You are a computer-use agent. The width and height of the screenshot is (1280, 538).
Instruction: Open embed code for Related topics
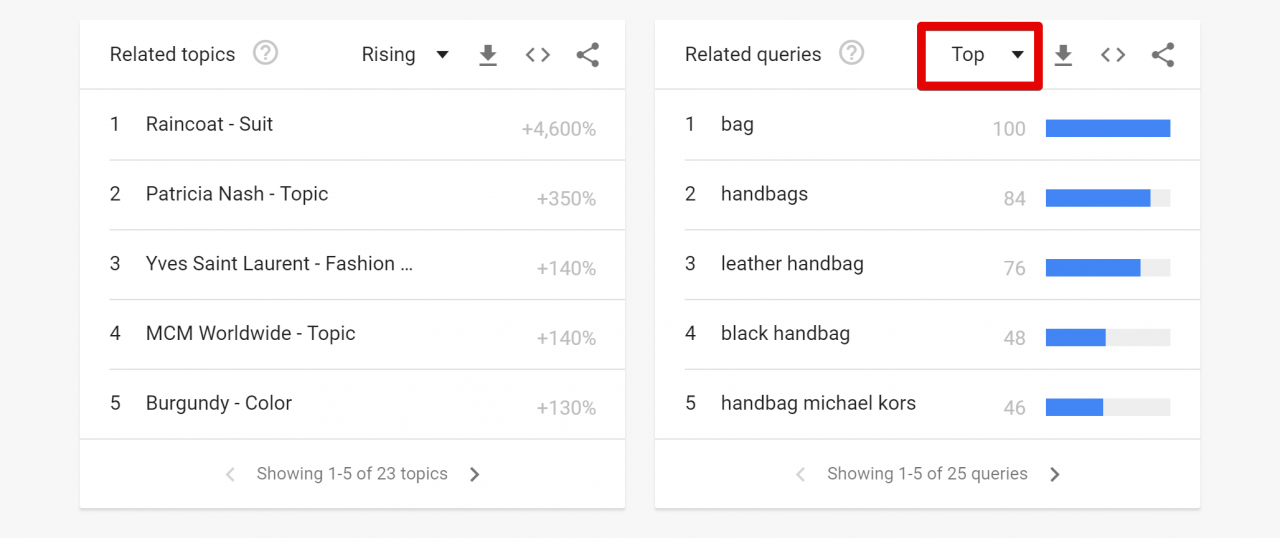(x=538, y=55)
